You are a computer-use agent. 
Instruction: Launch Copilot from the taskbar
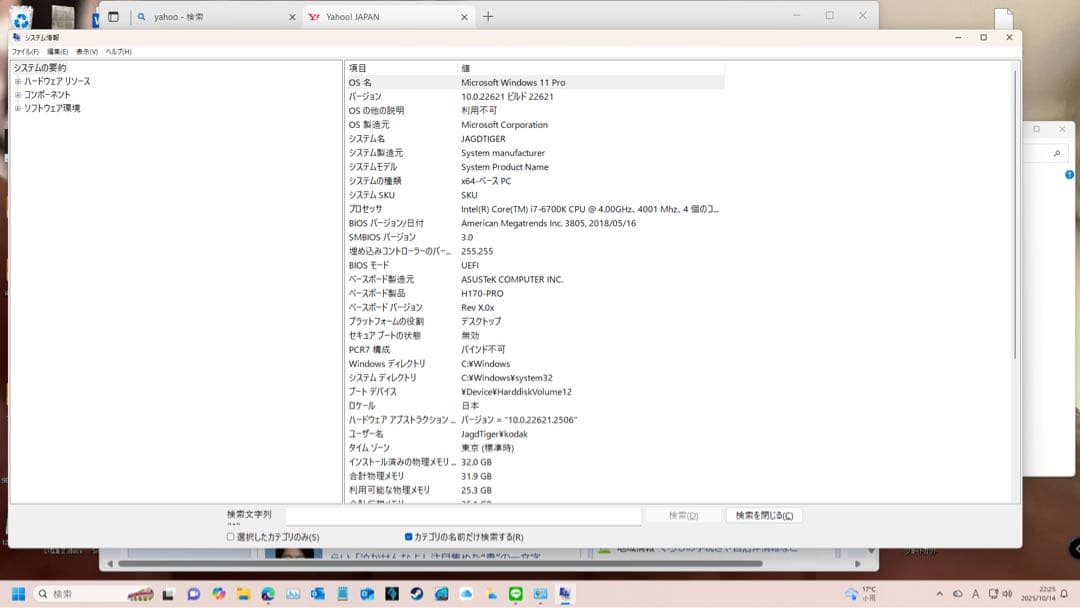(x=218, y=595)
